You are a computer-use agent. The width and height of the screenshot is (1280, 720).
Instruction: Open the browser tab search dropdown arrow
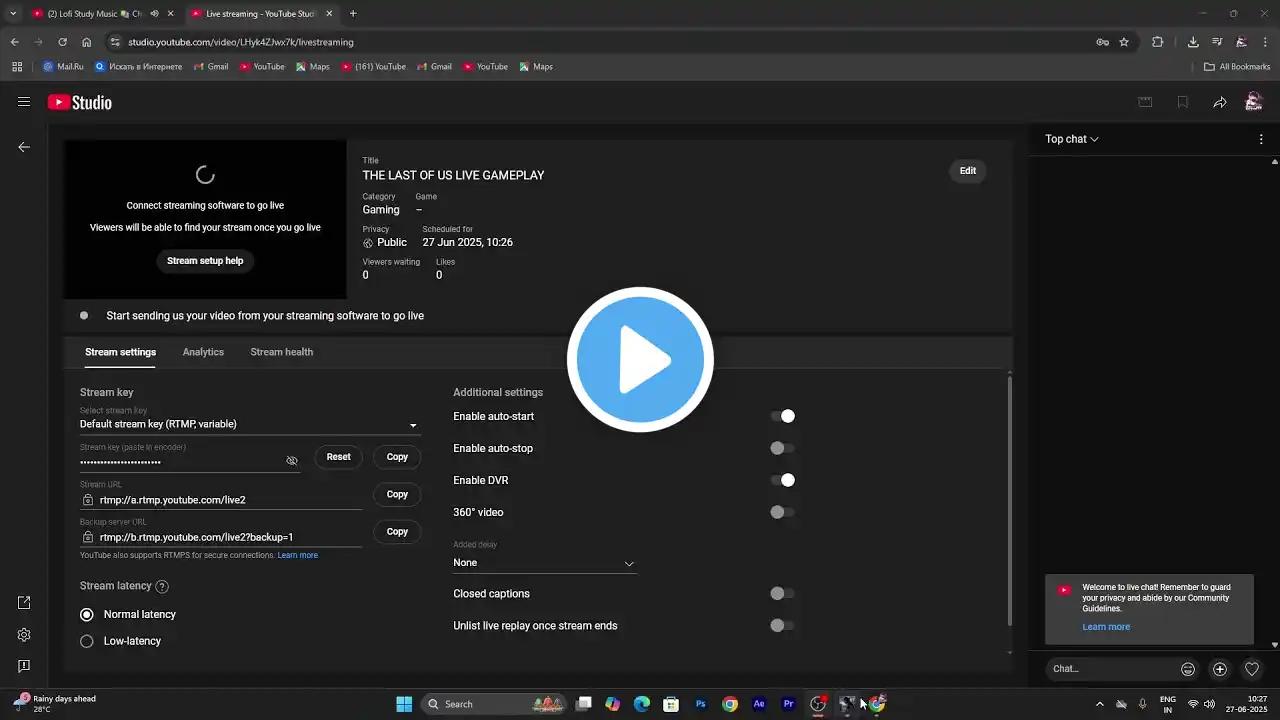coord(13,14)
